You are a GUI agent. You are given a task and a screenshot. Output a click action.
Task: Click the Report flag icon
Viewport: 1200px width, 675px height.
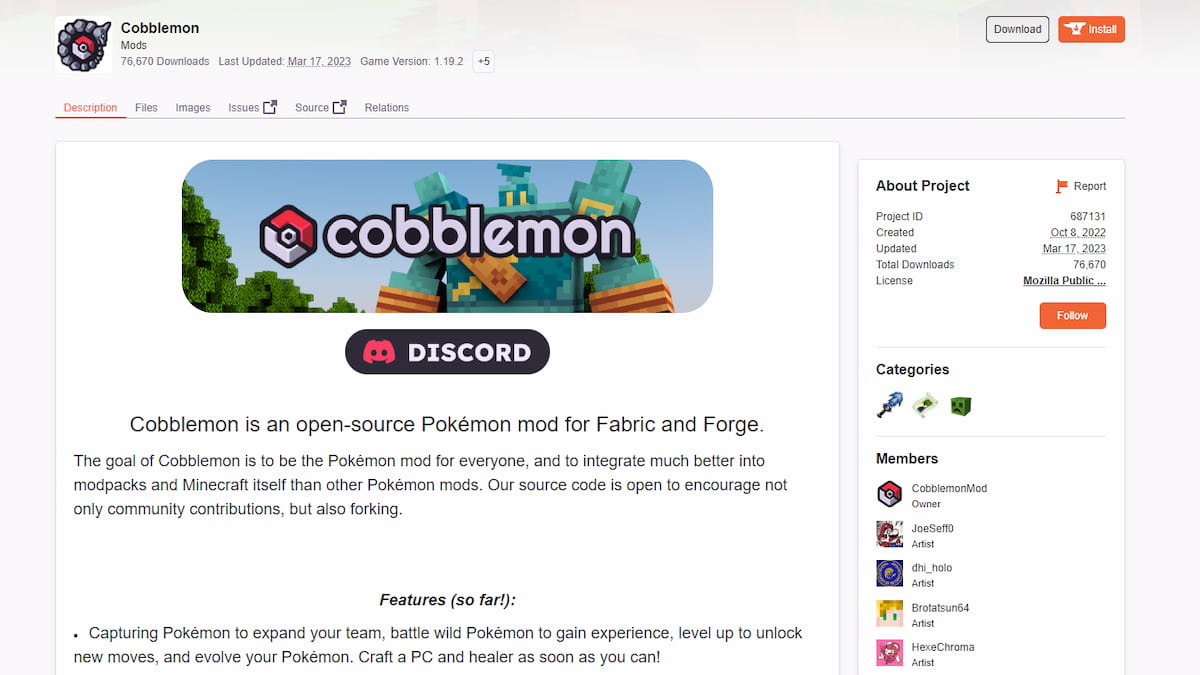[1062, 186]
